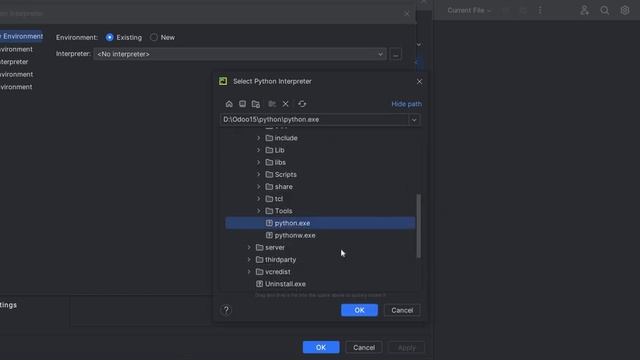This screenshot has height=360, width=640.
Task: Create a new folder toolbar icon
Action: click(272, 104)
